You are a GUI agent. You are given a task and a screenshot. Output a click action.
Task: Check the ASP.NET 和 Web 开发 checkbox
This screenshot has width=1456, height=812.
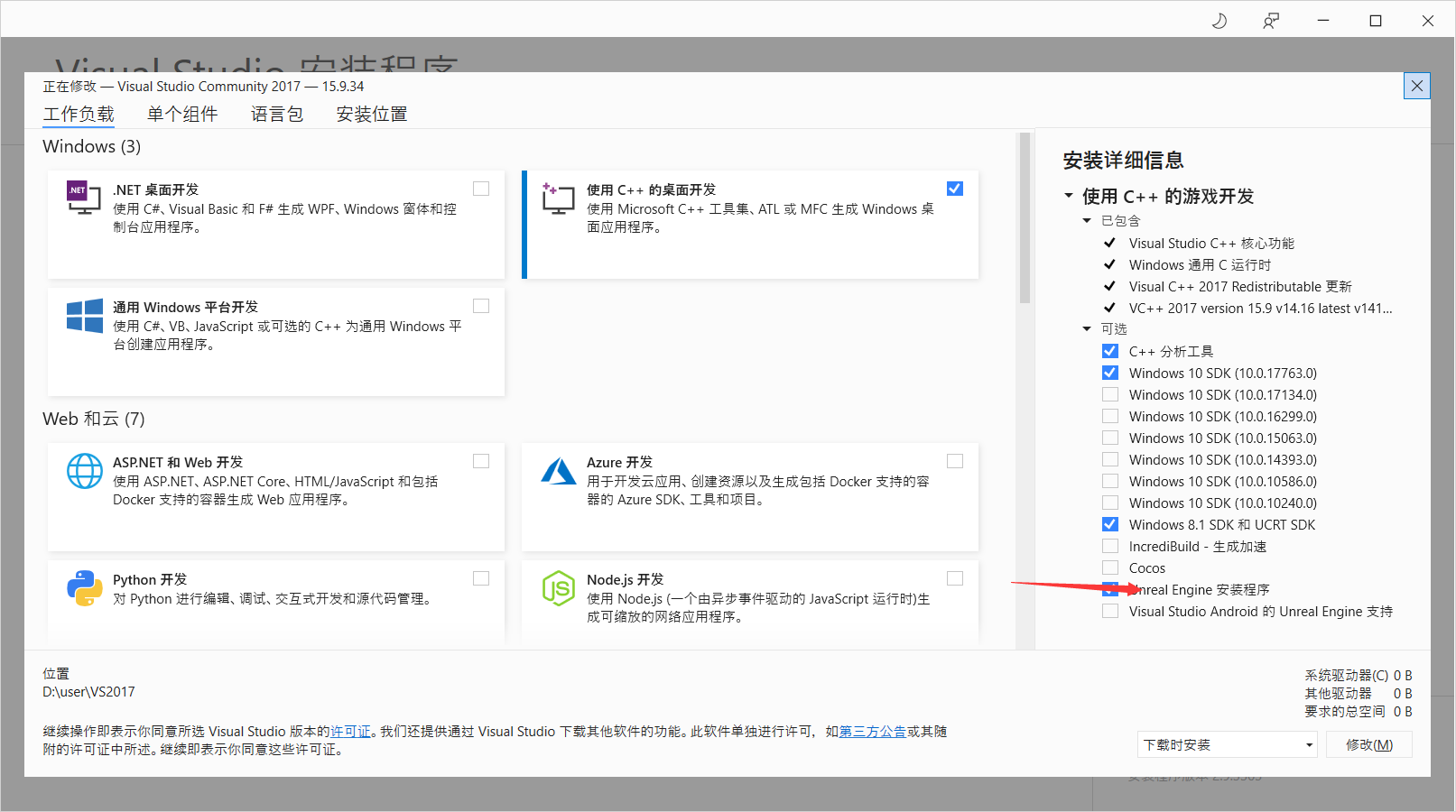pyautogui.click(x=481, y=461)
